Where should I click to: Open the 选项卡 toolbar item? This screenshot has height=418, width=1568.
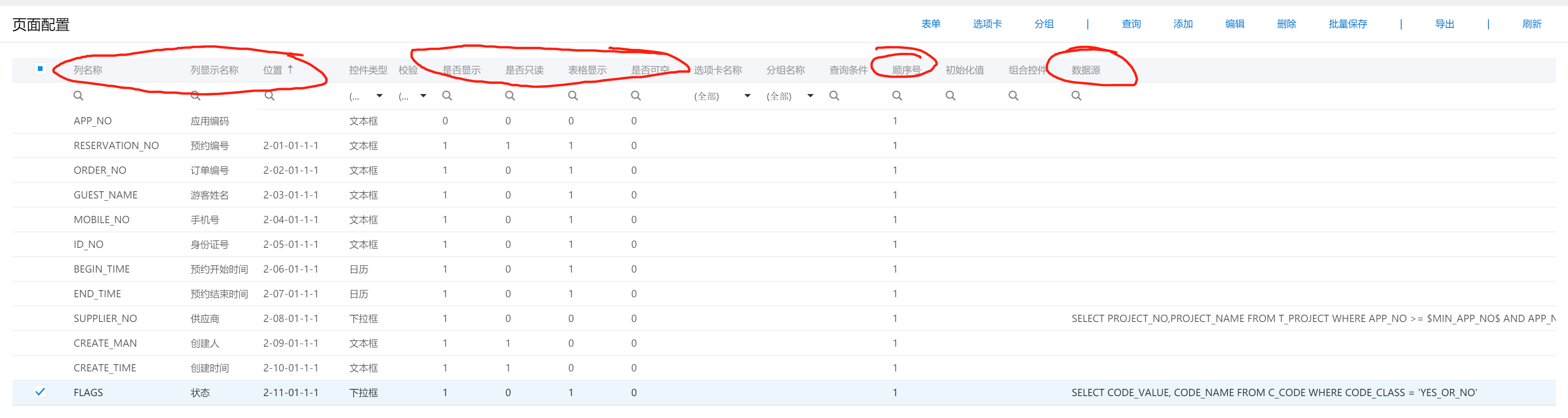tap(987, 24)
